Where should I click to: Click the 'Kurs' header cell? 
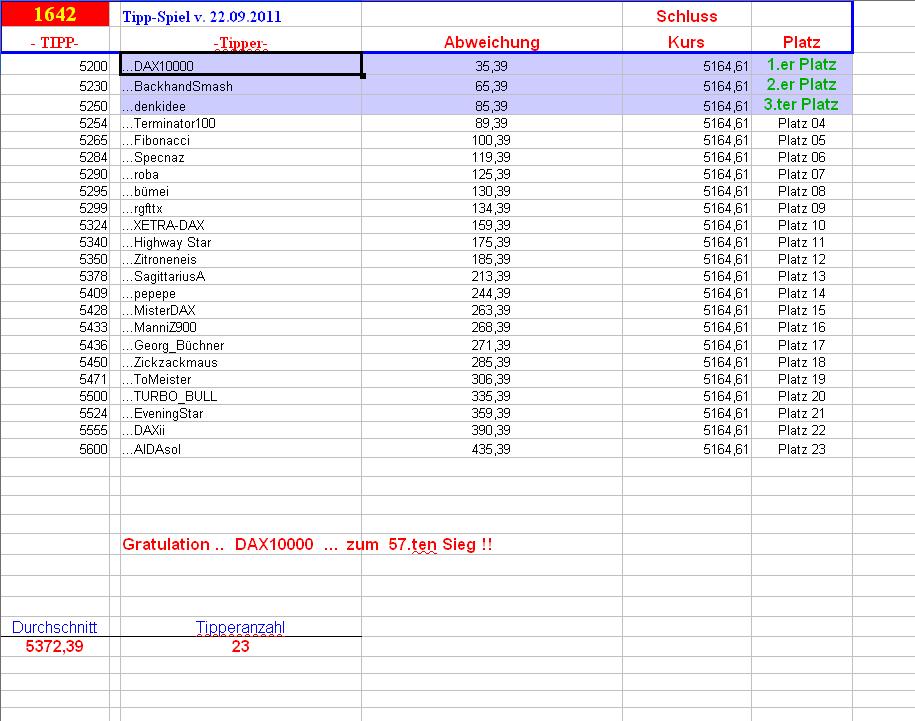click(x=686, y=42)
